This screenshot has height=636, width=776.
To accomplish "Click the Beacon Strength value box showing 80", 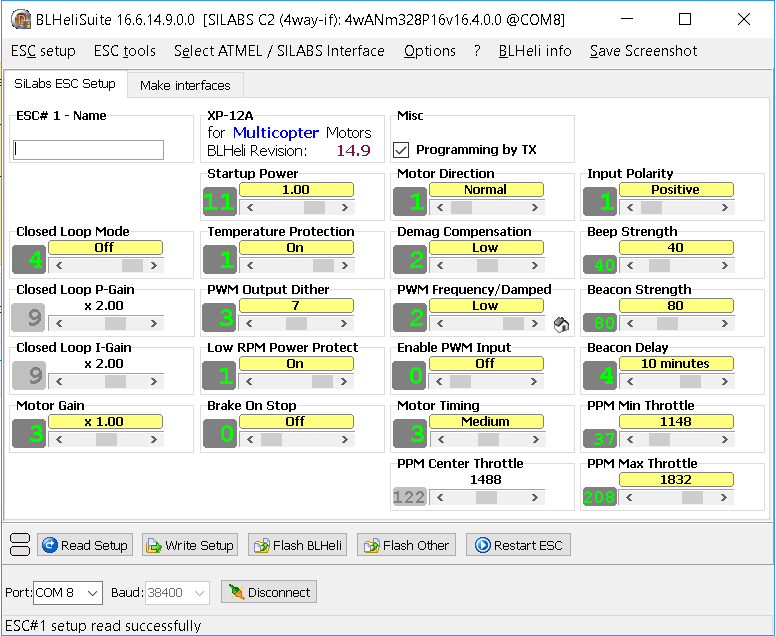I will 600,323.
